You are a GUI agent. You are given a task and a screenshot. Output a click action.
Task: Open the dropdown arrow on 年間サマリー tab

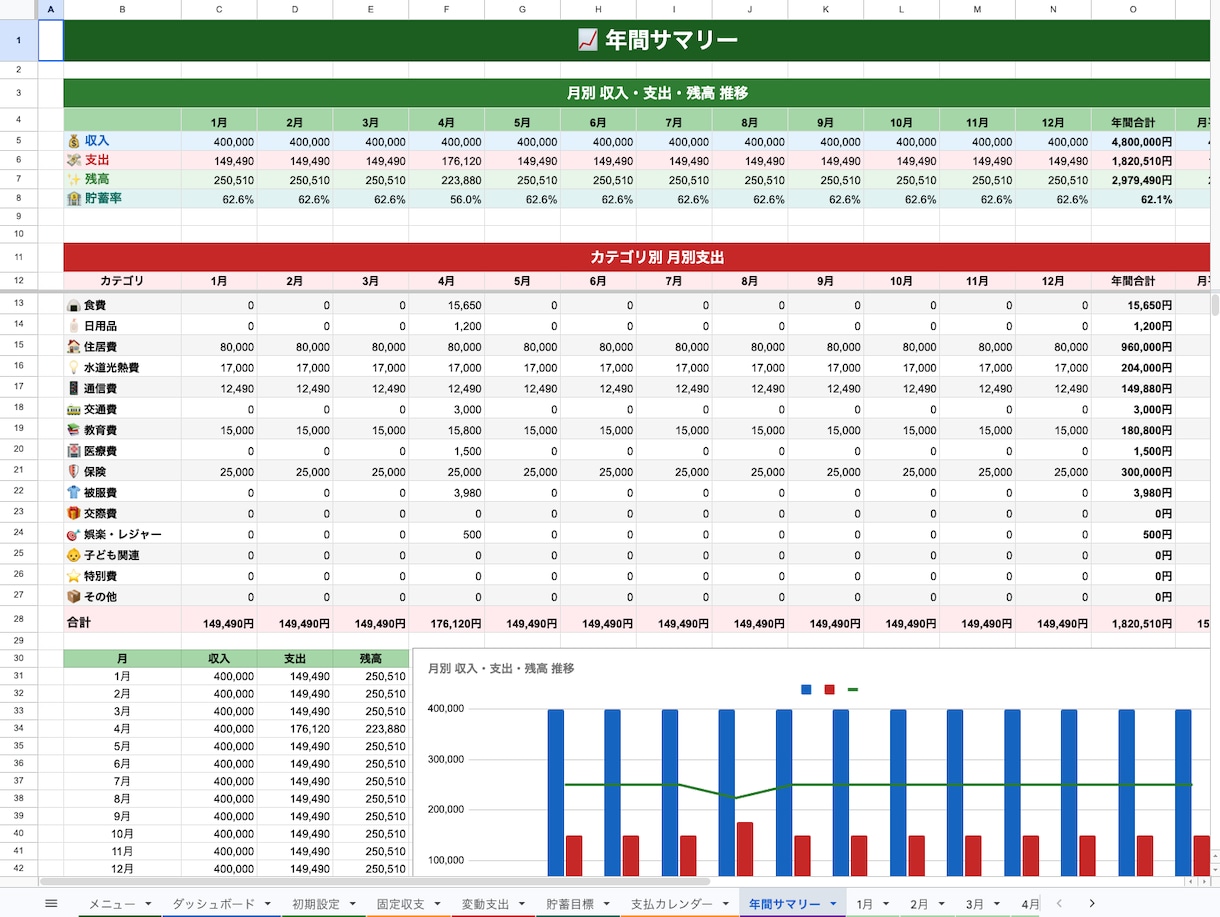point(833,903)
